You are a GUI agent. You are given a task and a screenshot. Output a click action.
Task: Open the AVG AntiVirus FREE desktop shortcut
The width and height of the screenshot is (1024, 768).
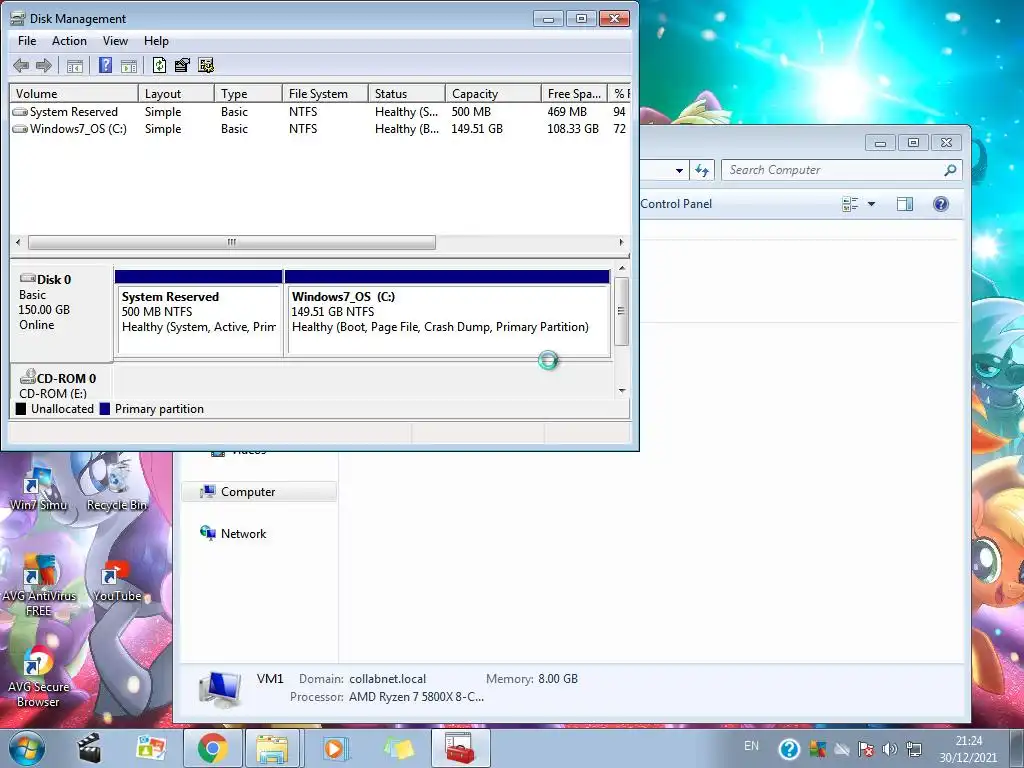click(39, 586)
